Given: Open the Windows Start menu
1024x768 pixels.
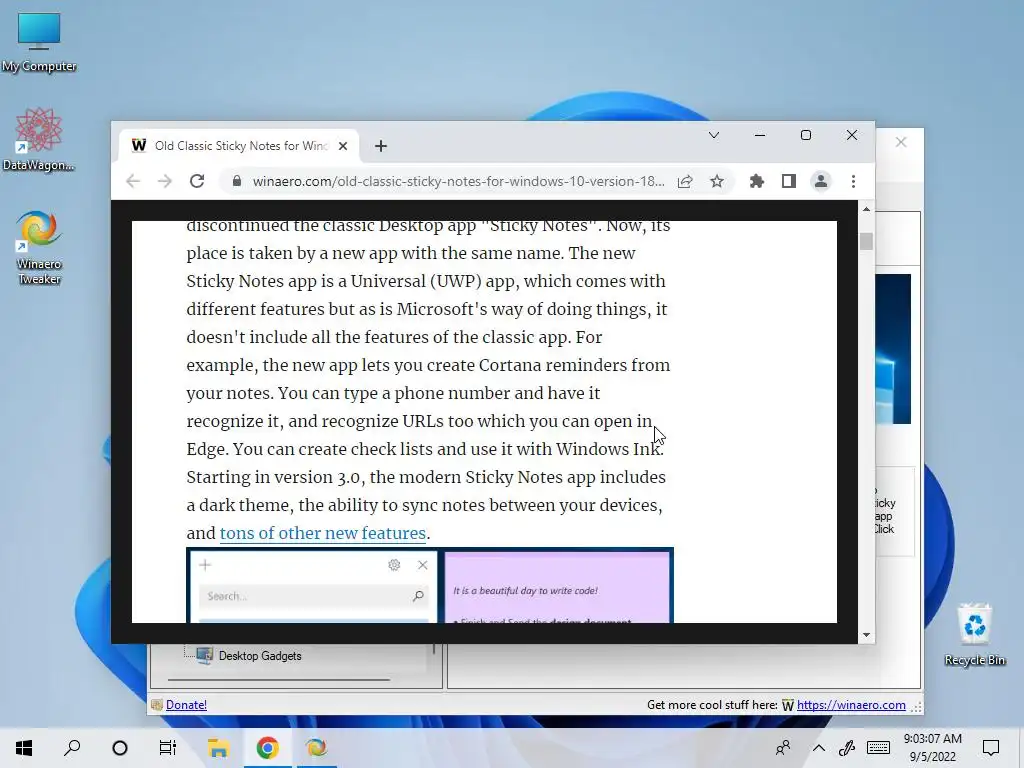Looking at the screenshot, I should pos(24,748).
